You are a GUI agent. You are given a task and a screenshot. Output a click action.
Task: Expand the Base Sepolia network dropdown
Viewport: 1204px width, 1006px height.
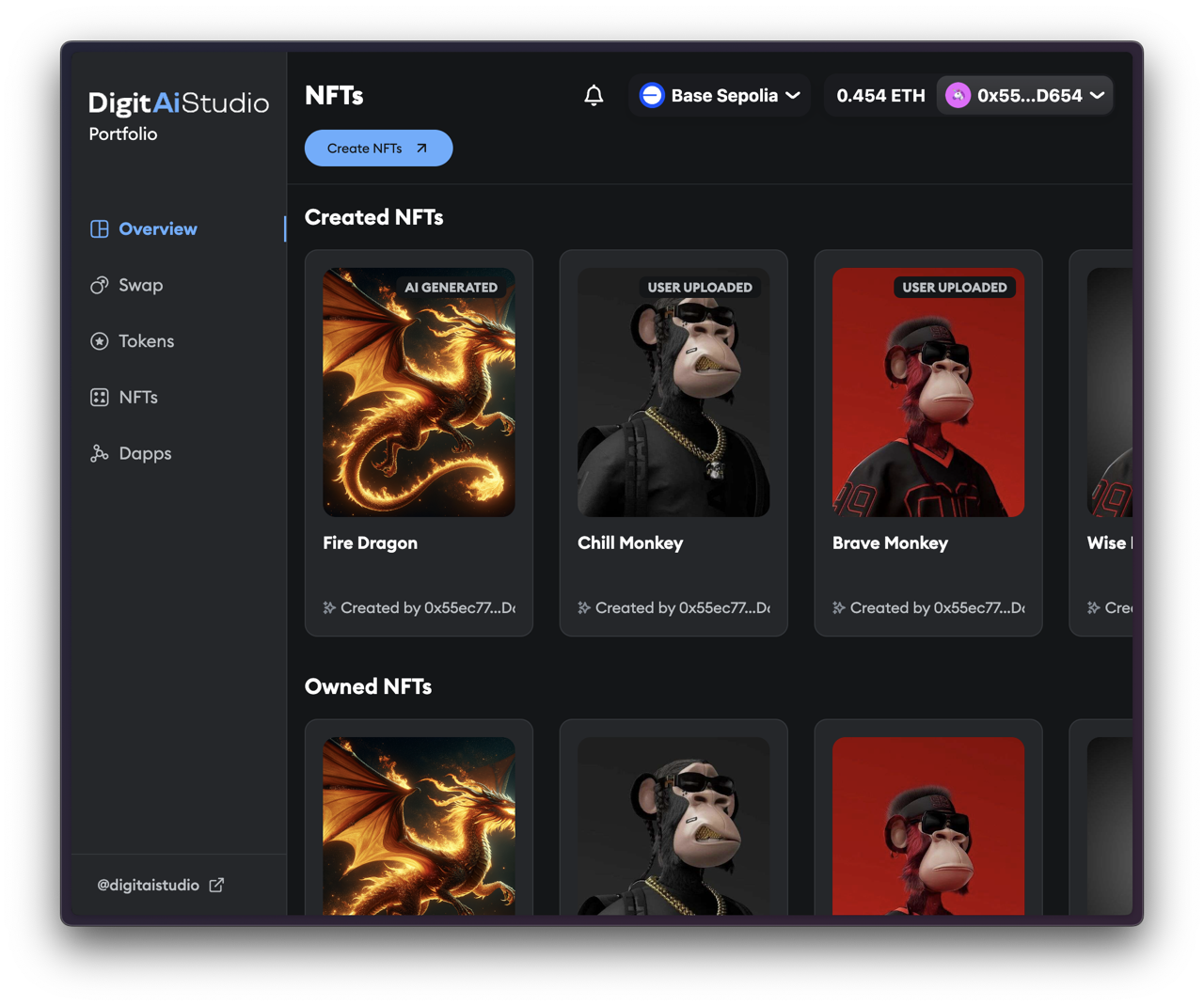click(x=793, y=96)
